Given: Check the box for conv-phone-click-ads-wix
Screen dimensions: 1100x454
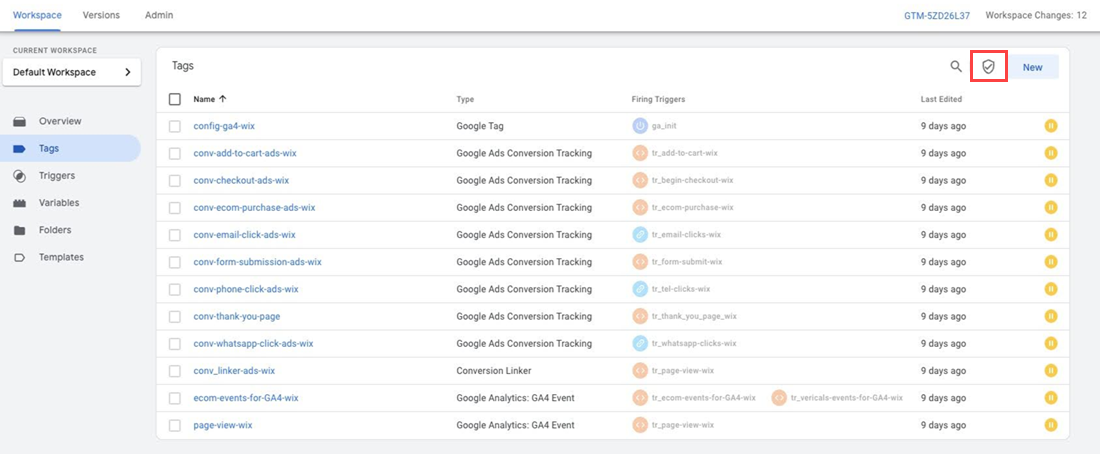Looking at the screenshot, I should (x=175, y=289).
